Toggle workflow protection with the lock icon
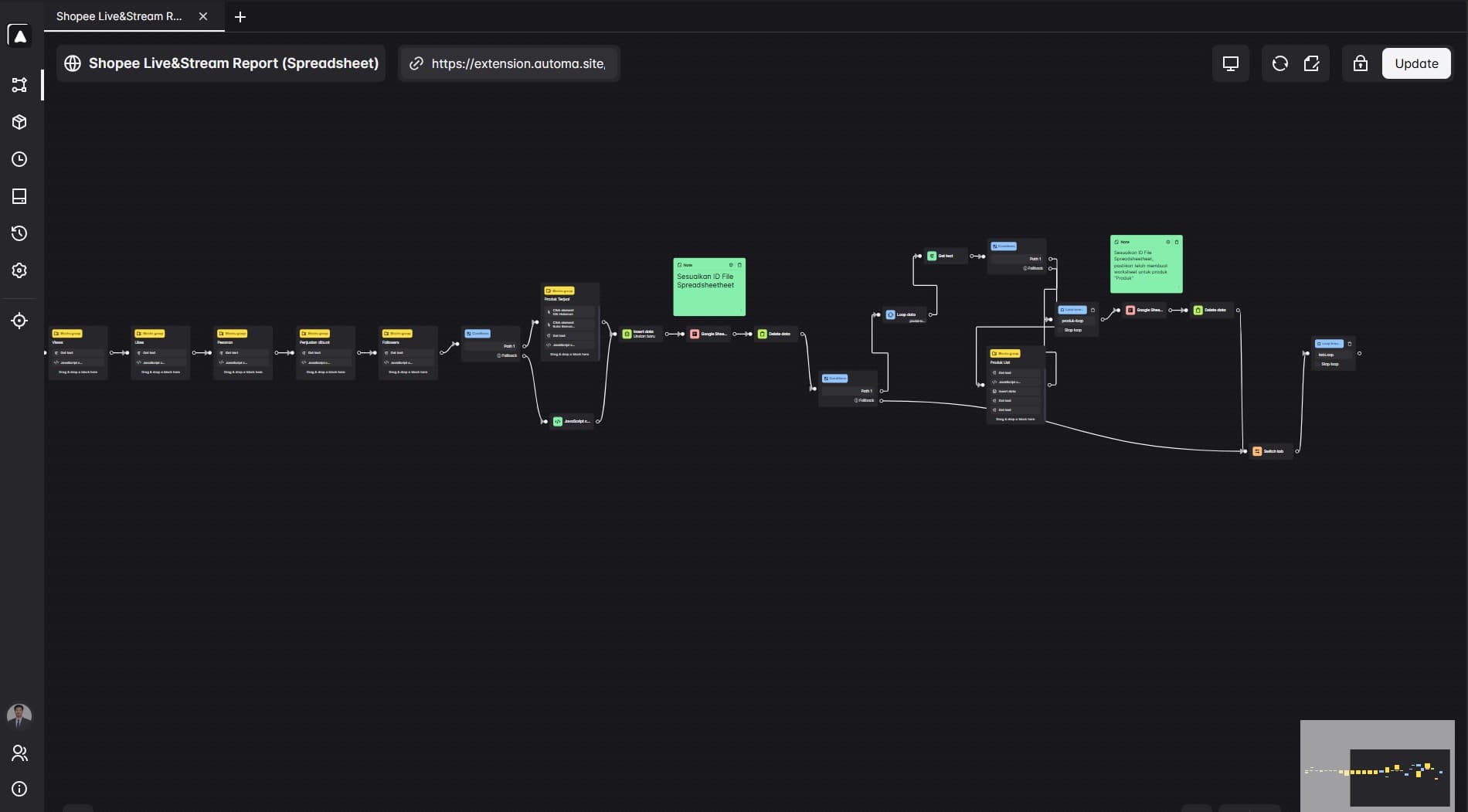Viewport: 1468px width, 812px height. pos(1360,63)
